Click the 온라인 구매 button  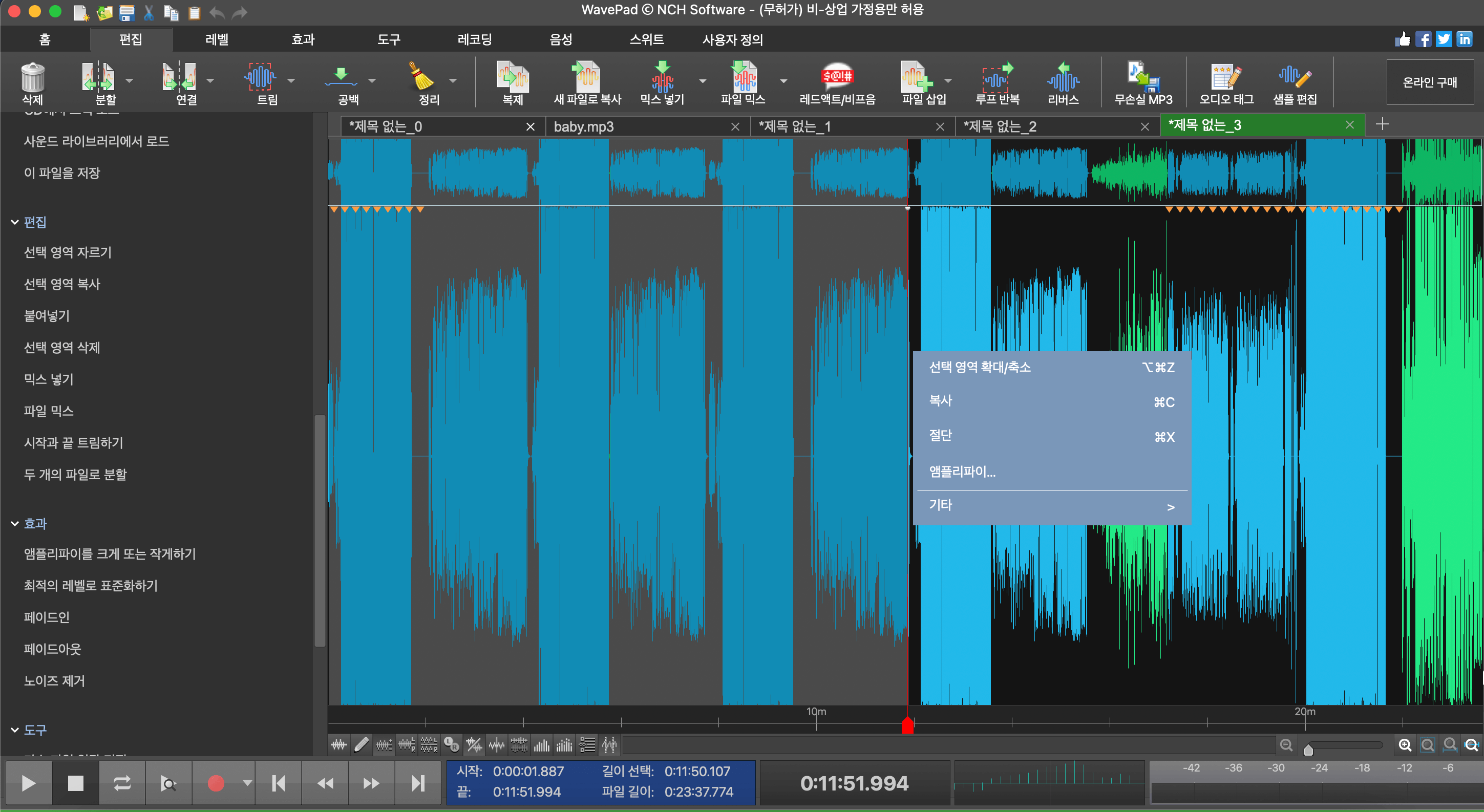(1429, 82)
